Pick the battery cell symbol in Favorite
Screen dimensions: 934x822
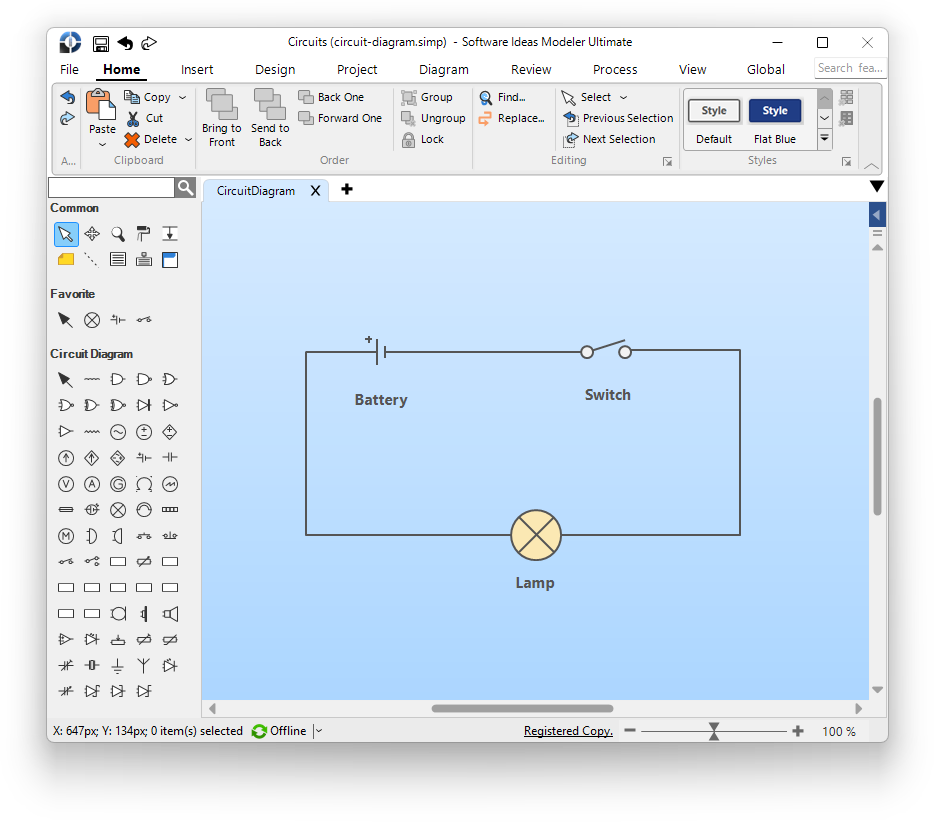tap(118, 320)
